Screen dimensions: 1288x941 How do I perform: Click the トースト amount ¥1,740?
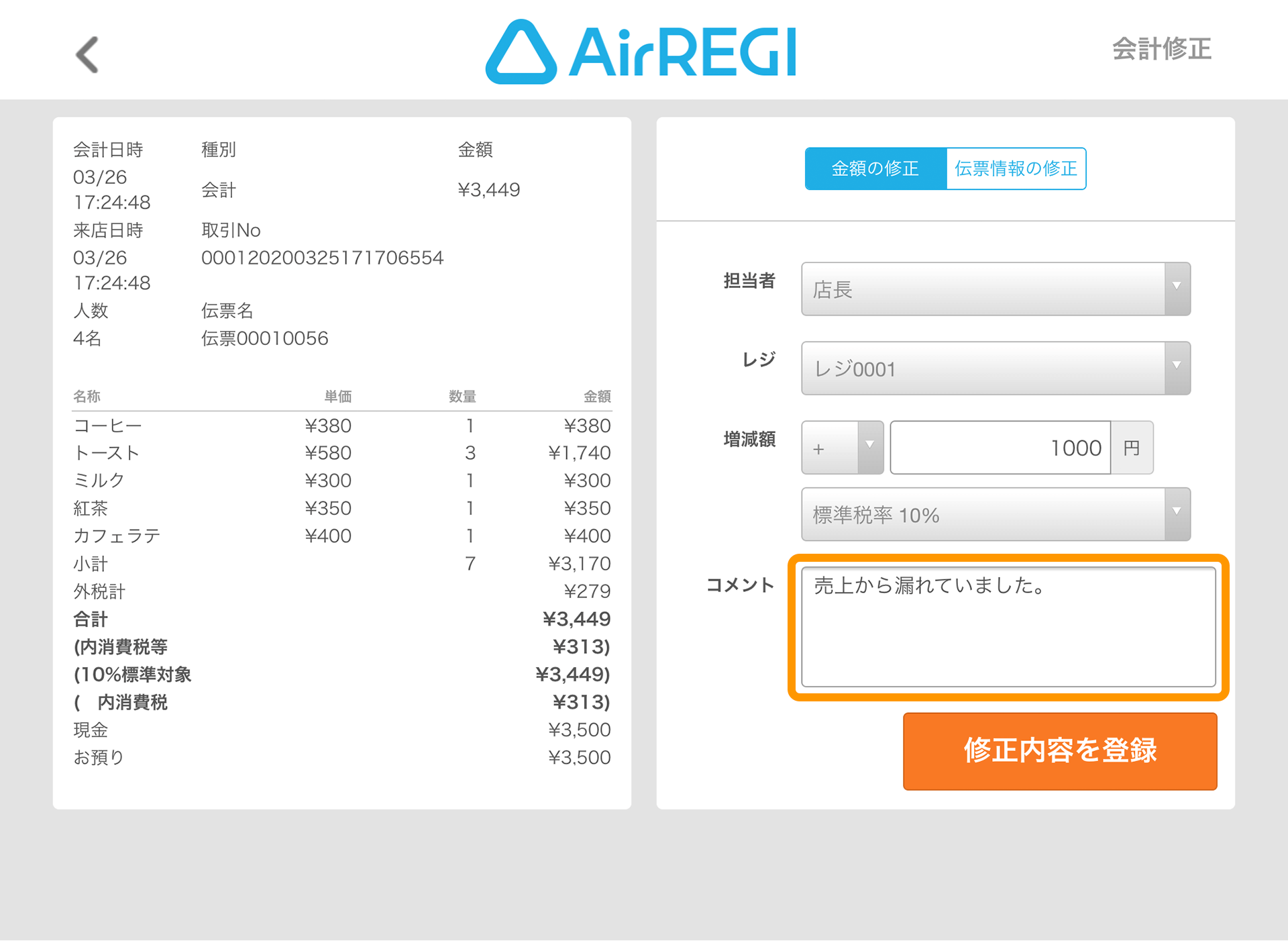[x=580, y=453]
